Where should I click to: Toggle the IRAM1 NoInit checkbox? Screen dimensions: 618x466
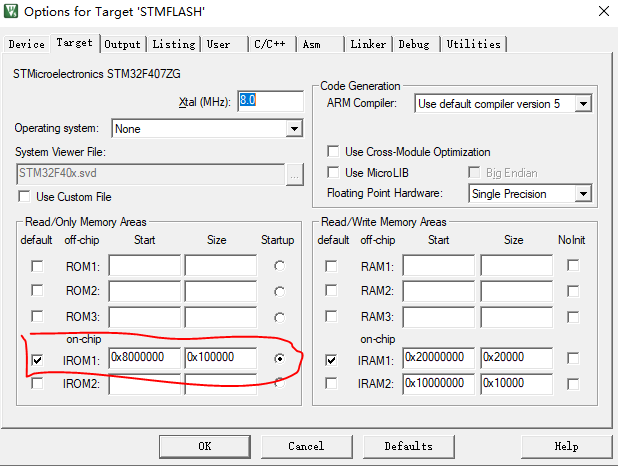pos(573,358)
